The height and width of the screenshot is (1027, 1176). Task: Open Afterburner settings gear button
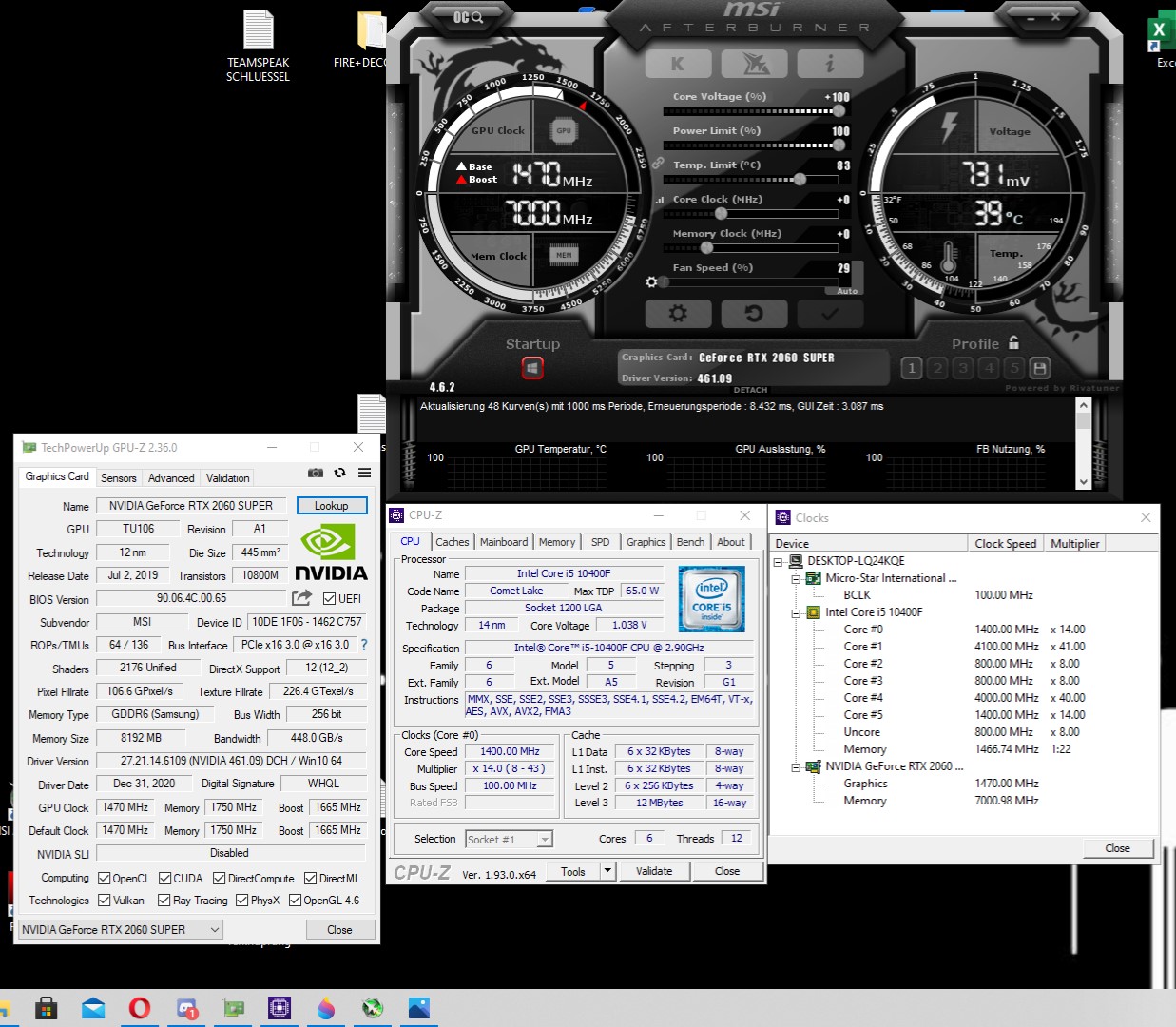click(x=678, y=313)
